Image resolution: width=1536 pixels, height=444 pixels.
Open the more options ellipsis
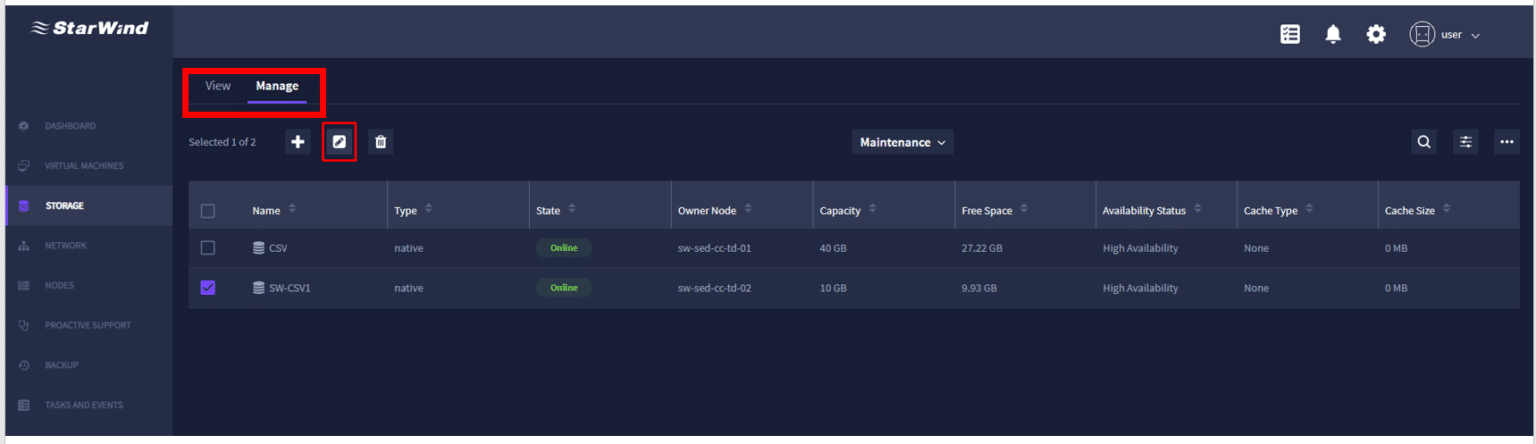point(1507,142)
